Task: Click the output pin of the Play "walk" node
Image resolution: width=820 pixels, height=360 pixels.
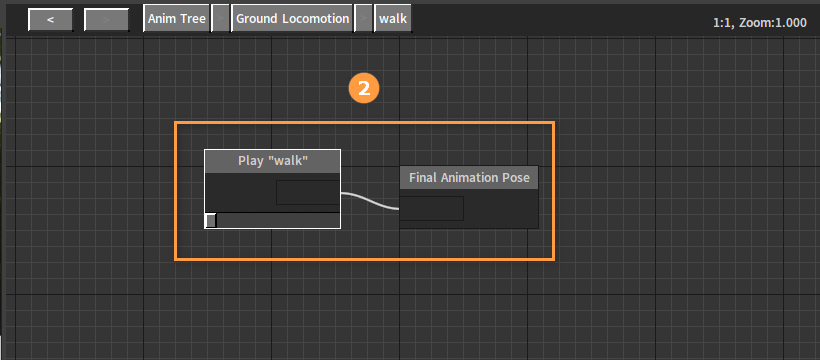Action: [x=308, y=193]
